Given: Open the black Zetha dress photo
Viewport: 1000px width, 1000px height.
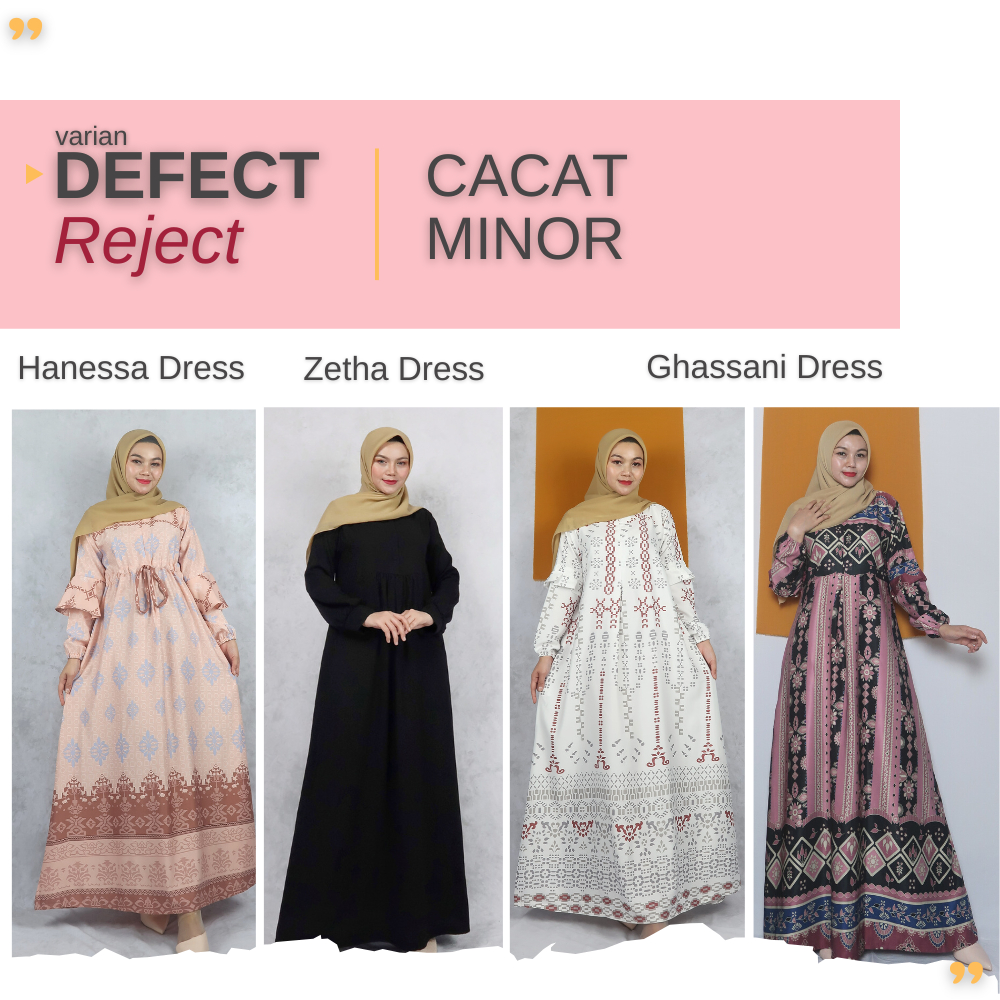Looking at the screenshot, I should click(x=383, y=677).
